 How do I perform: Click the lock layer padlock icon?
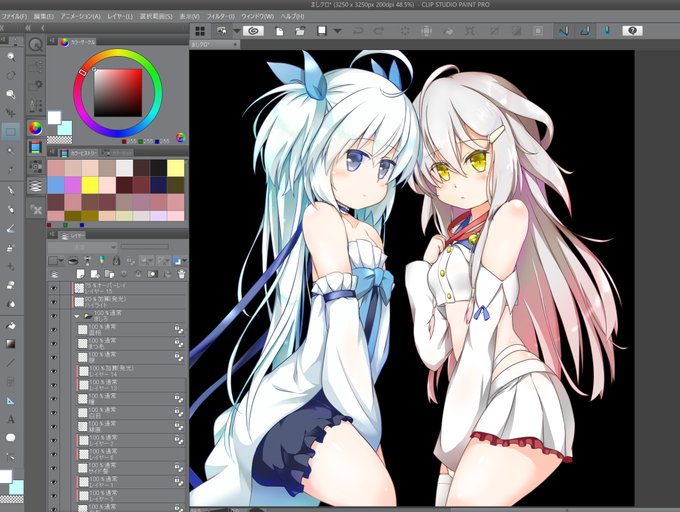[x=116, y=261]
